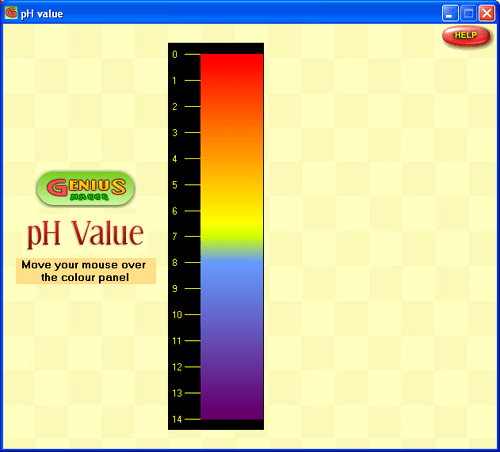Viewport: 500px width, 452px height.
Task: Click the app icon in the title bar
Action: click(x=11, y=13)
